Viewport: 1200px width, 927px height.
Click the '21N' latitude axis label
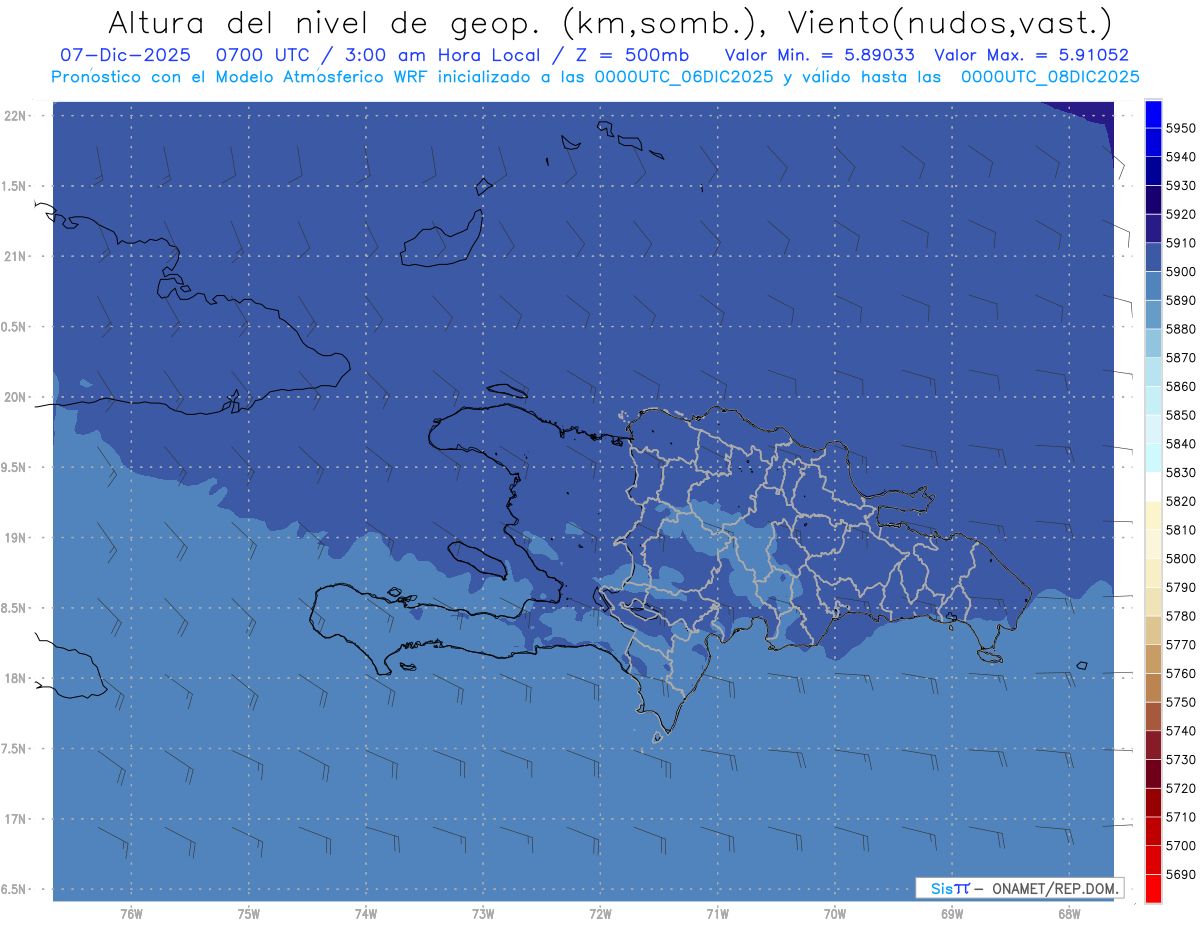pyautogui.click(x=15, y=256)
